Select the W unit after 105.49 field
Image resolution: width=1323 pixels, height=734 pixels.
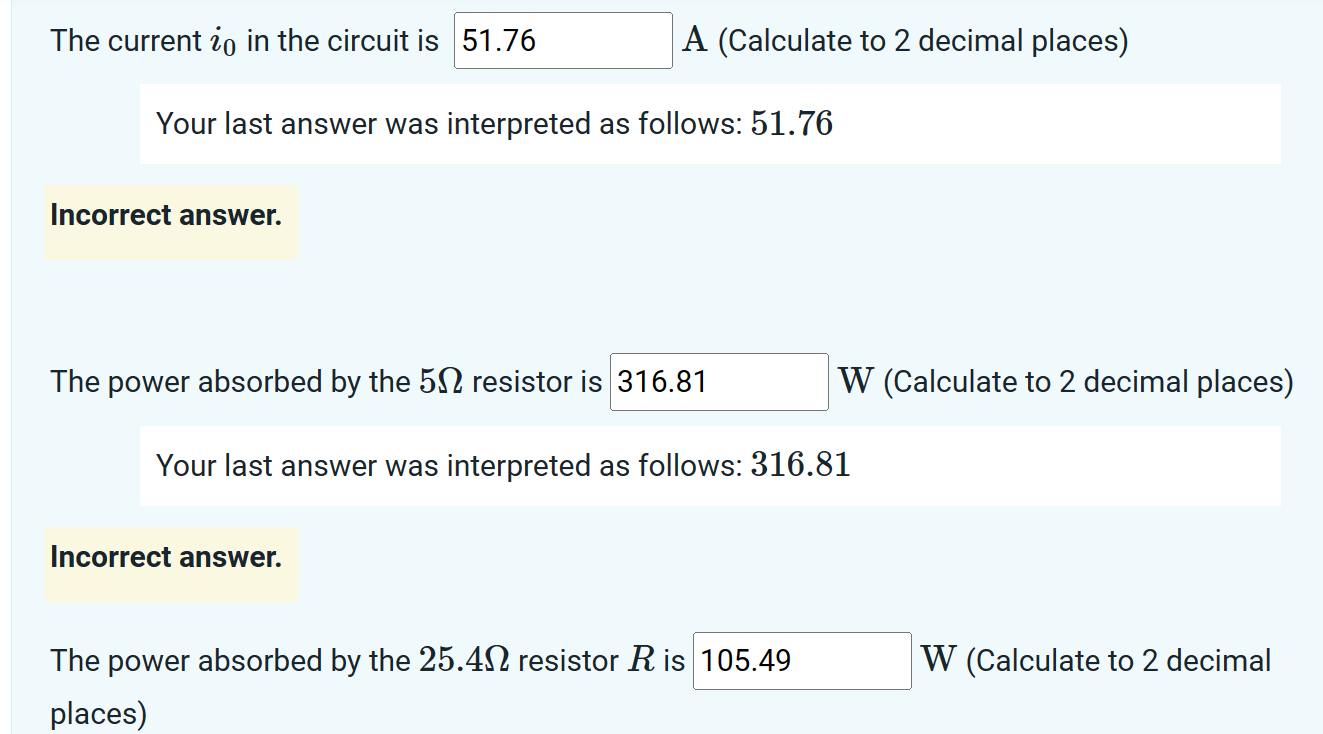936,660
